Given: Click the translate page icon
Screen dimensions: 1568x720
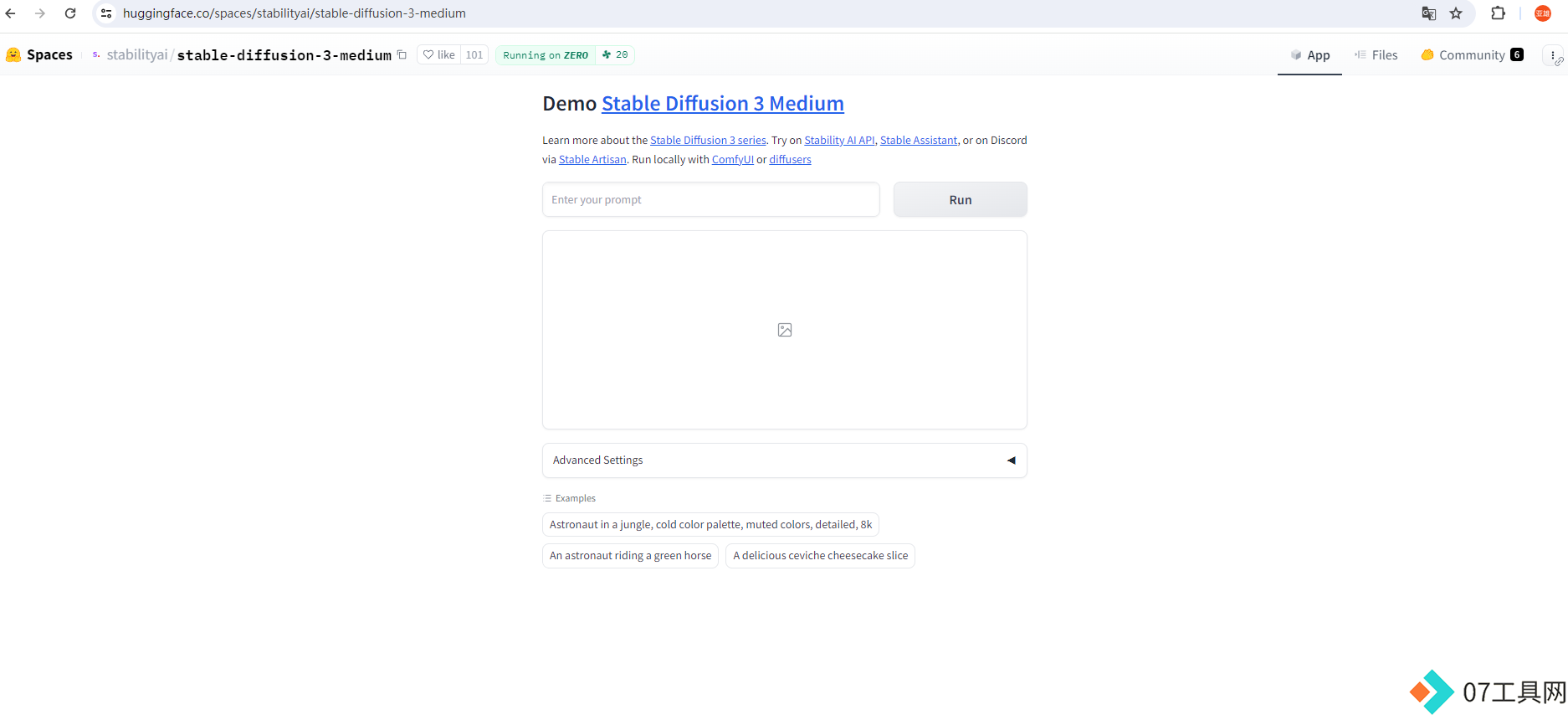Looking at the screenshot, I should (x=1429, y=13).
